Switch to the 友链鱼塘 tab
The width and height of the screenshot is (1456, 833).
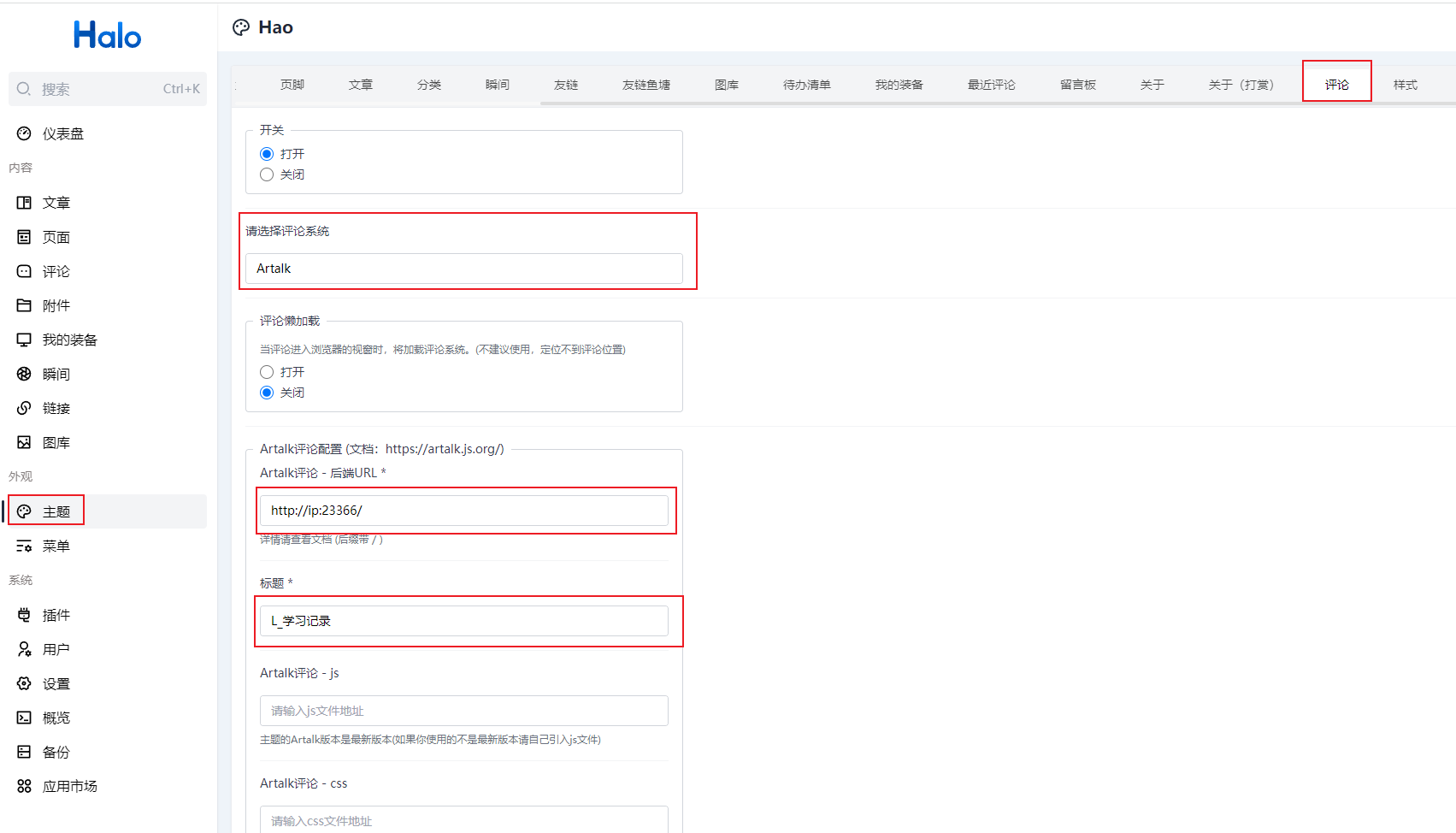click(x=645, y=85)
